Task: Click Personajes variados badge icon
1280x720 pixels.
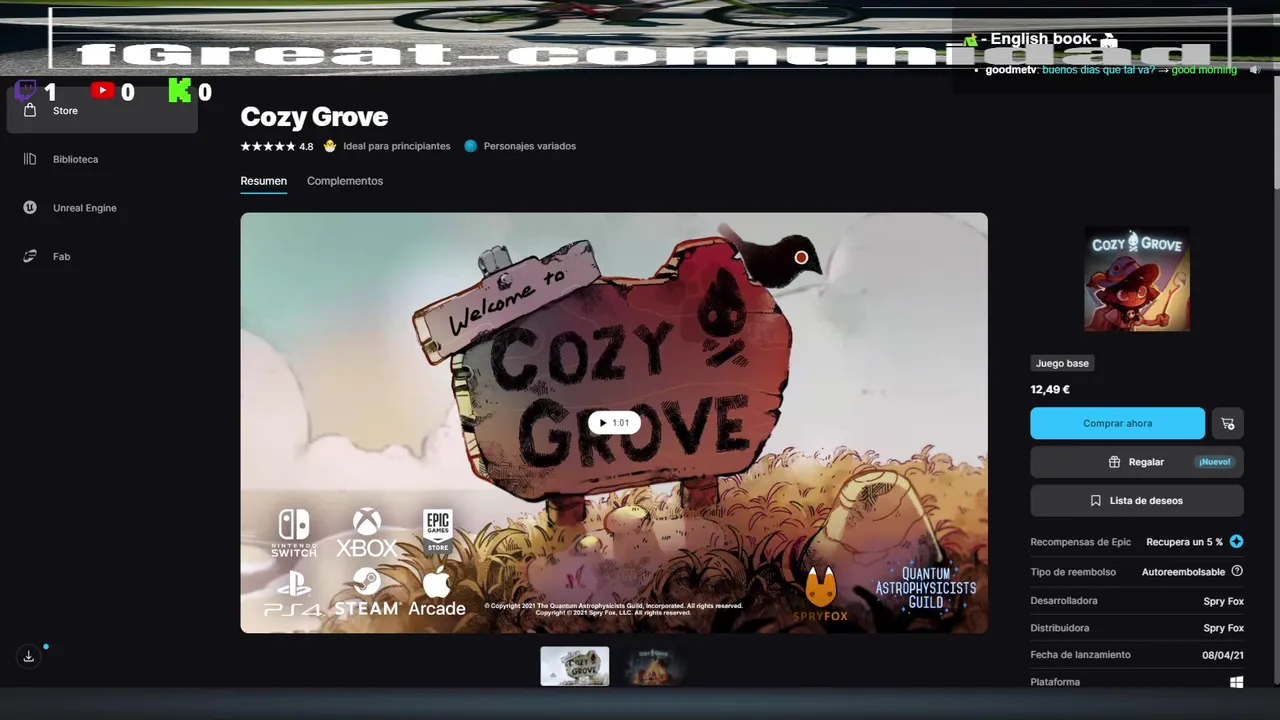Action: (x=470, y=146)
